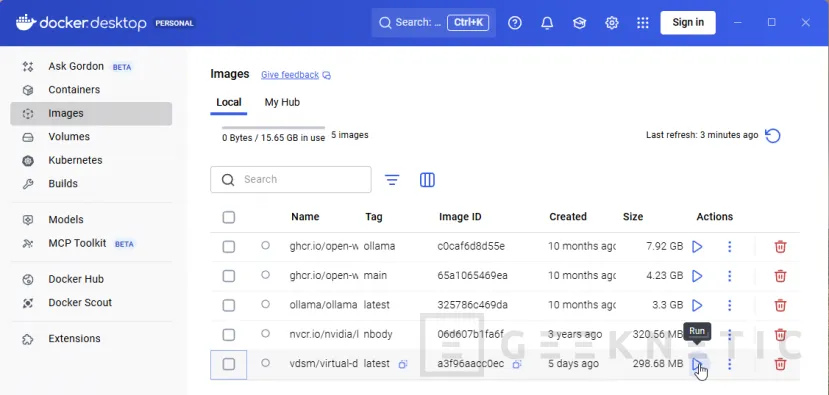Copy image ID a3f96aacc0ec
Viewport: 829px width, 395px height.
click(x=517, y=364)
